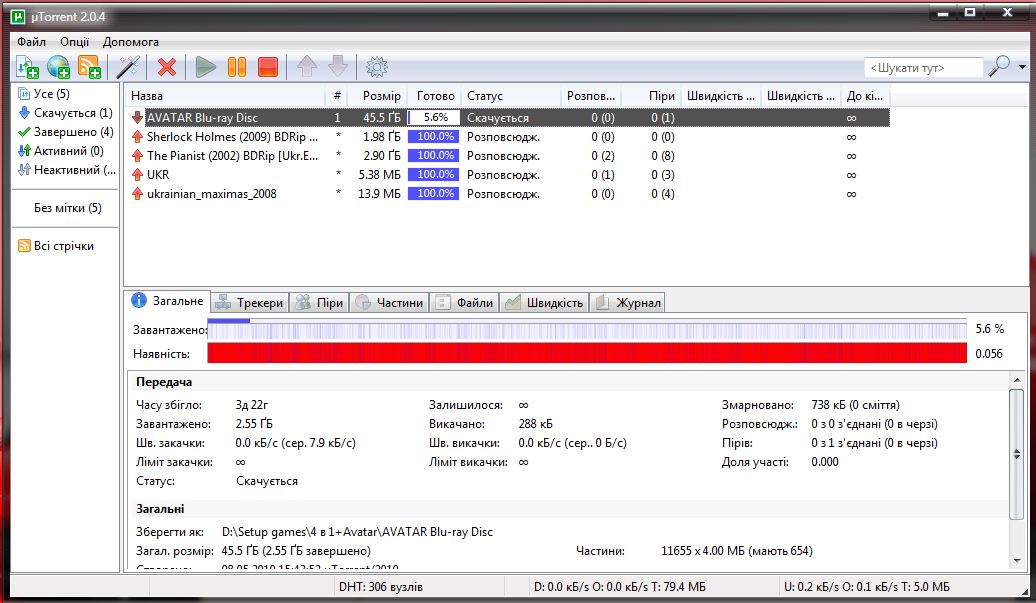Switch to the Трекери tab
Viewport: 1036px width, 603px height.
click(x=250, y=302)
